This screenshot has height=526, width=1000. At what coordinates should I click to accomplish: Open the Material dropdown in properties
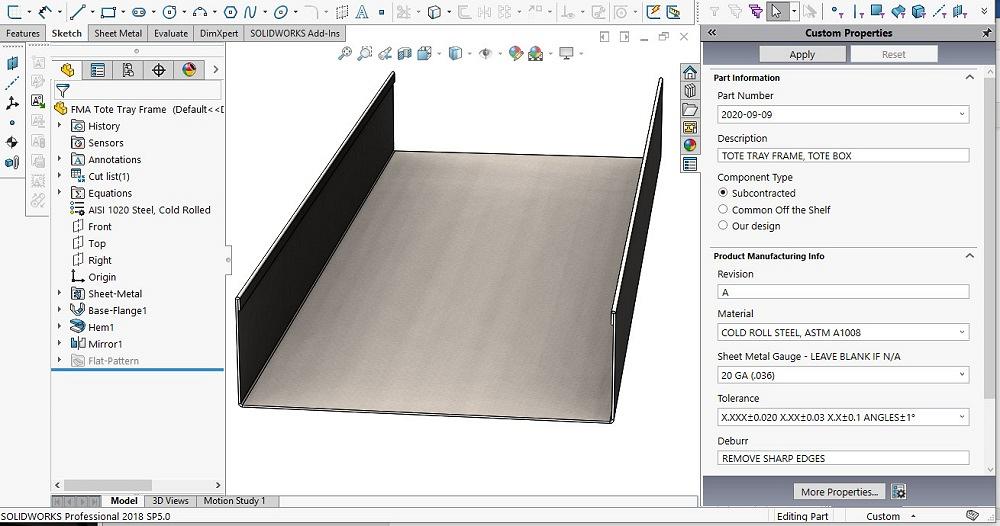pos(962,332)
